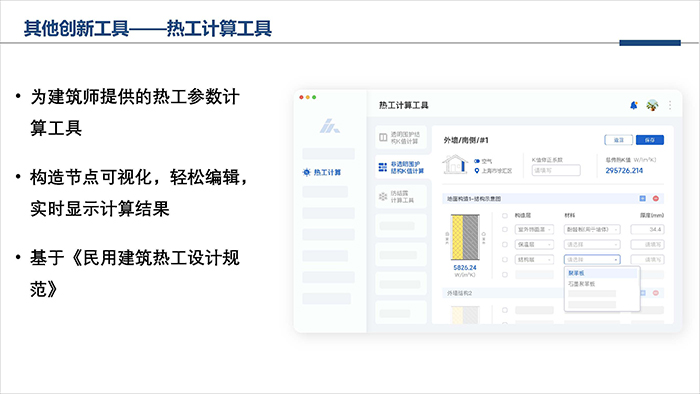Click the first structure section header label
700x394 pixels.
pyautogui.click(x=474, y=199)
